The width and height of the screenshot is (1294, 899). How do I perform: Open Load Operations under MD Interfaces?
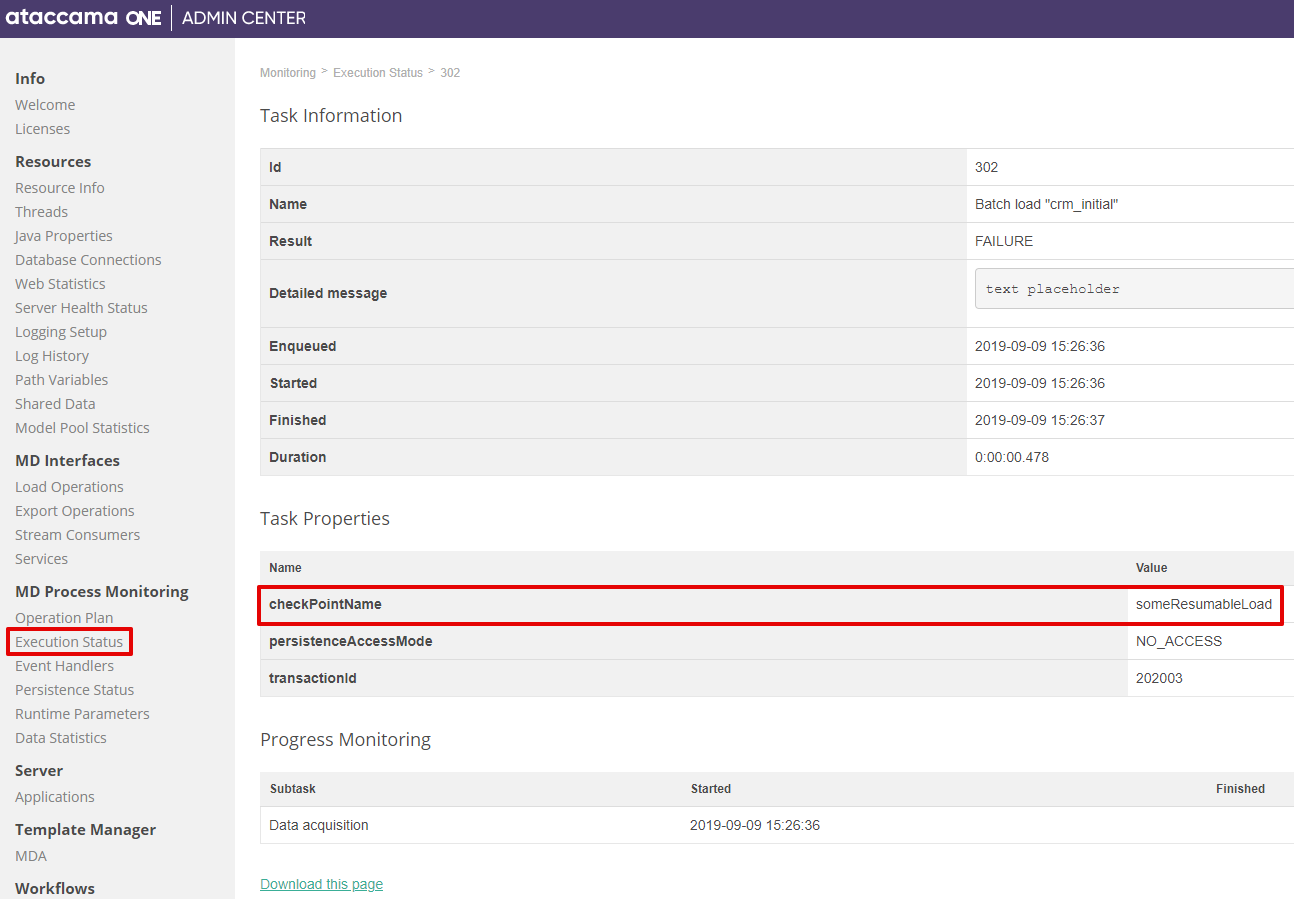[69, 487]
